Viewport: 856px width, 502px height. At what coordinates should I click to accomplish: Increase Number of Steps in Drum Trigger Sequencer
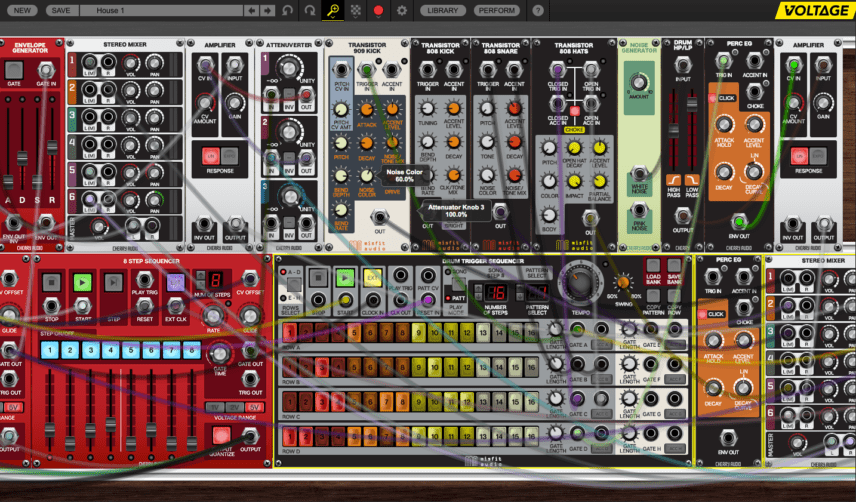click(x=478, y=288)
